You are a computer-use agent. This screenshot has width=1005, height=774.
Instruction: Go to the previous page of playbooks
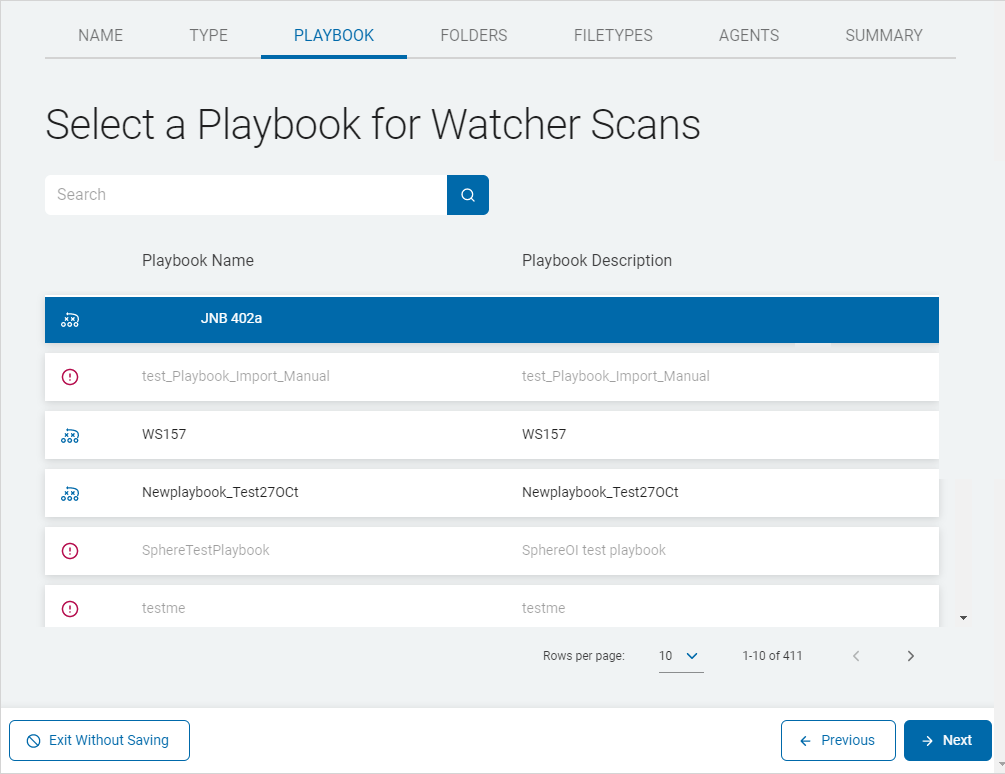pyautogui.click(x=856, y=656)
